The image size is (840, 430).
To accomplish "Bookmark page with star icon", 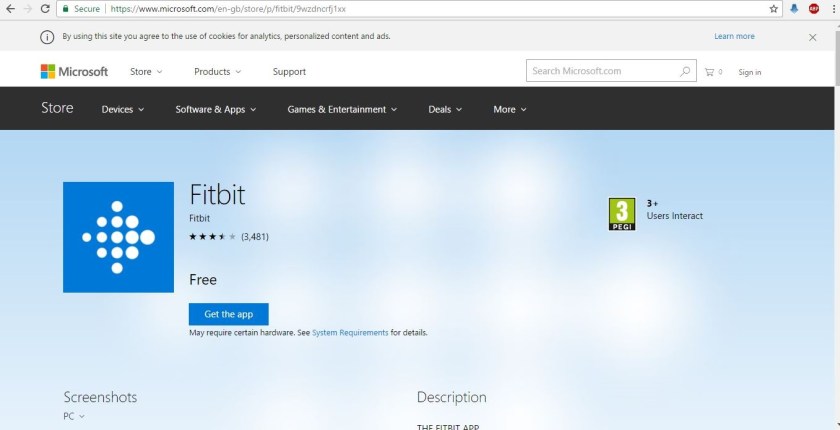I will coord(774,9).
